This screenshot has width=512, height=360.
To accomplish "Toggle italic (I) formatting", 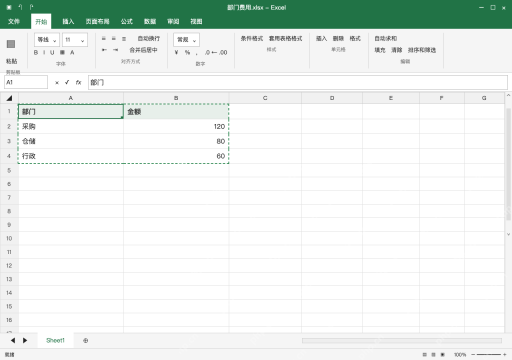I will coord(44,52).
